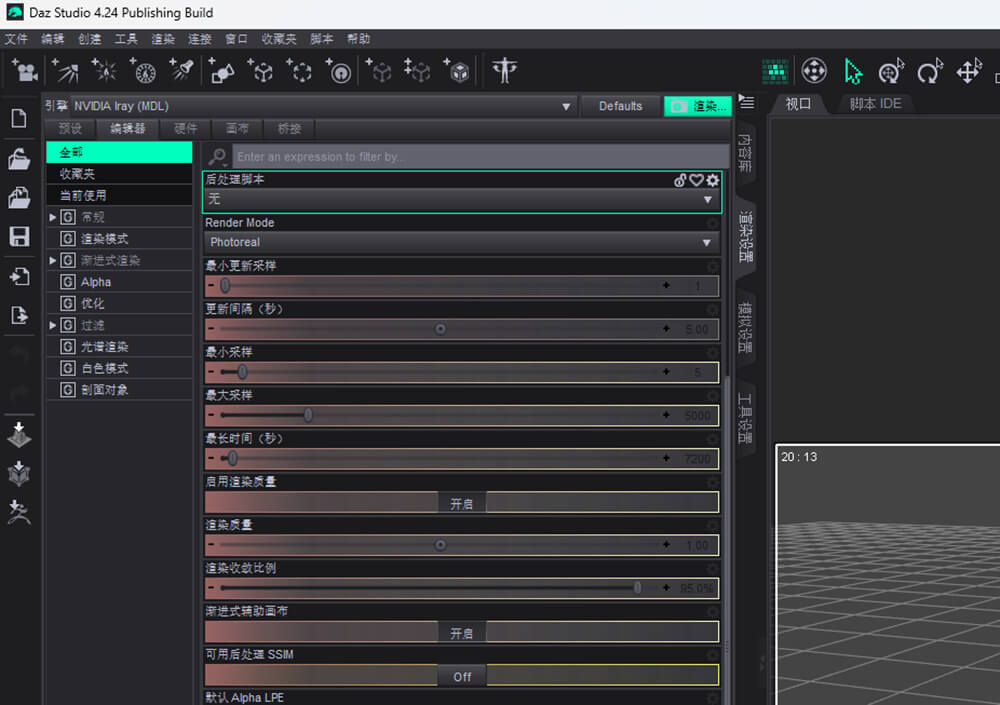The width and height of the screenshot is (1000, 705).
Task: Click the Import file icon
Action: [19, 276]
